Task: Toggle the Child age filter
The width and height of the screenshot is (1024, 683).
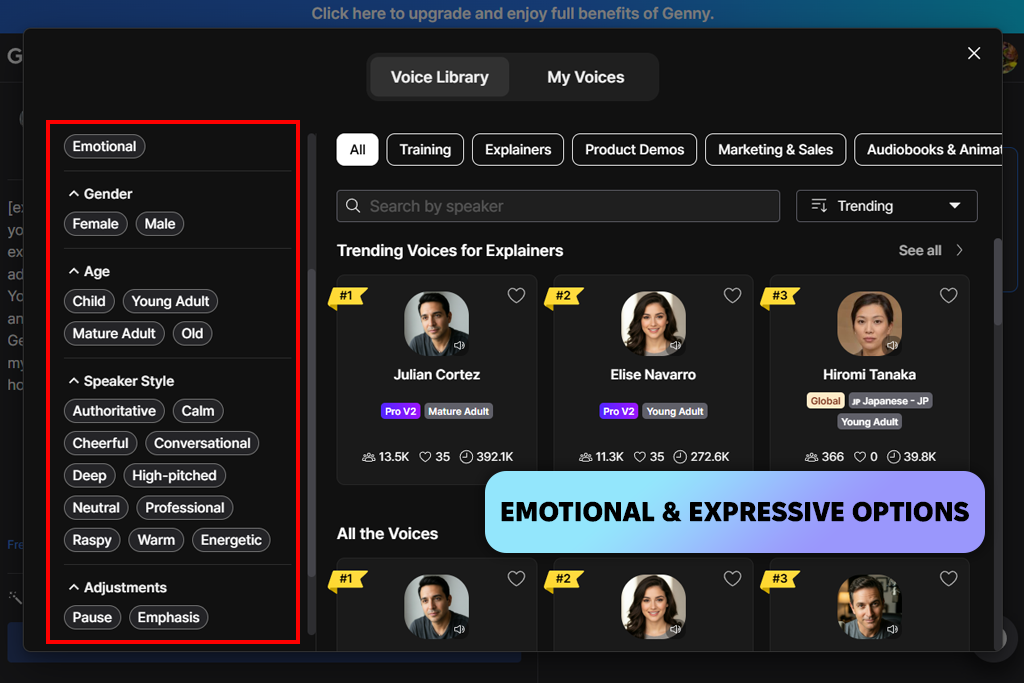Action: (x=89, y=301)
